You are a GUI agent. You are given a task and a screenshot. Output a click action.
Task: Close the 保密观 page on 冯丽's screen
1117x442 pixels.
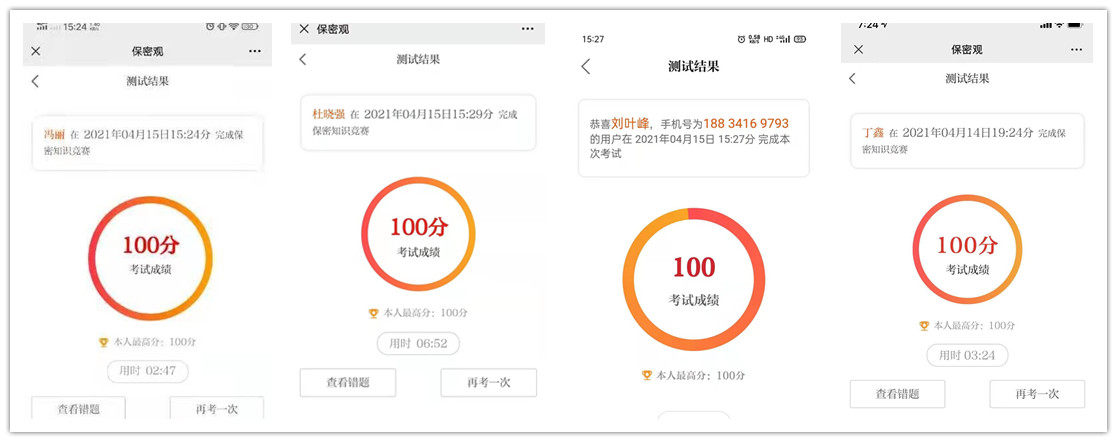point(36,51)
